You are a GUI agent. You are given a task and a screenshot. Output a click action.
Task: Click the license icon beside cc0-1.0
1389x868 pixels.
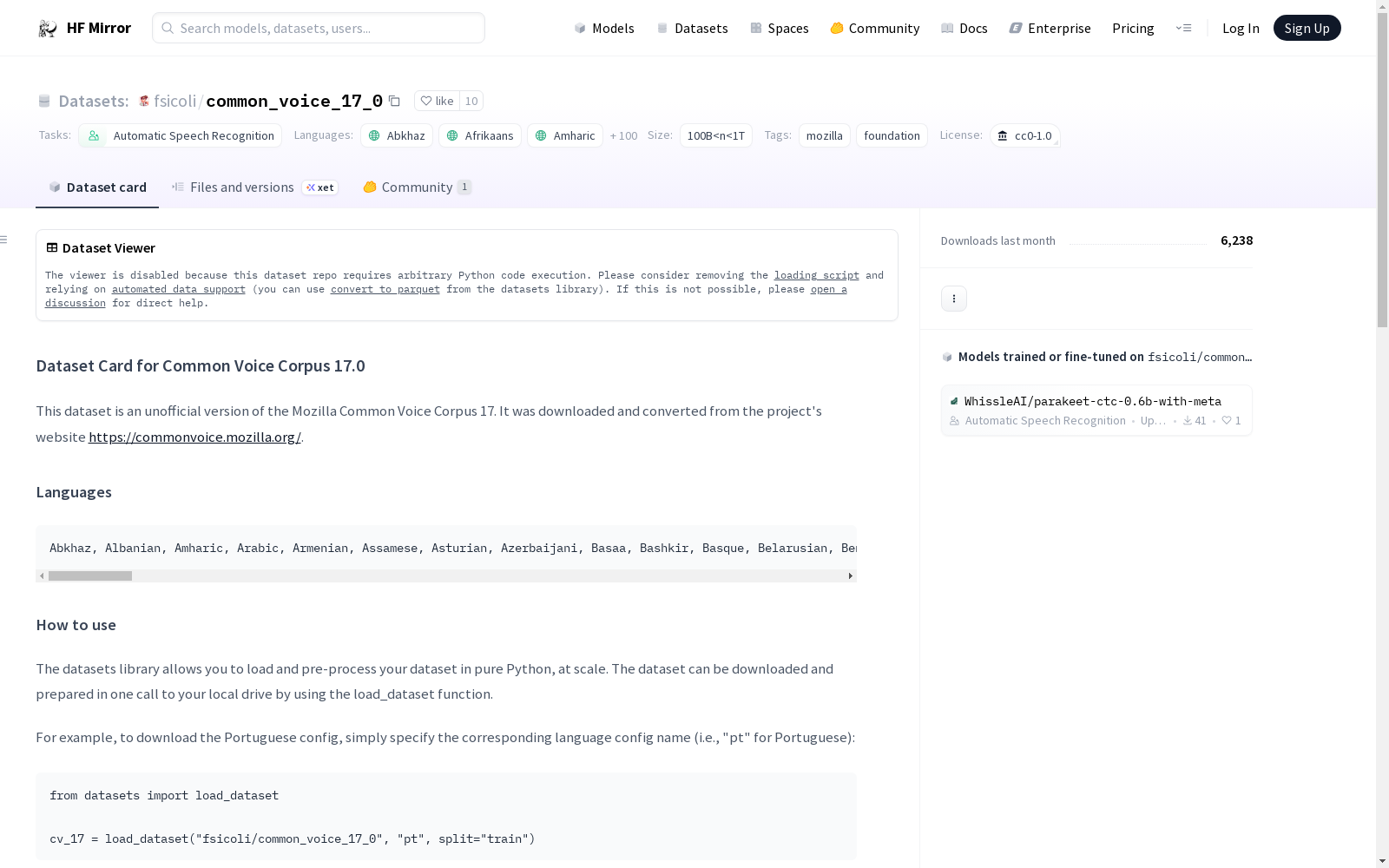tap(1003, 135)
